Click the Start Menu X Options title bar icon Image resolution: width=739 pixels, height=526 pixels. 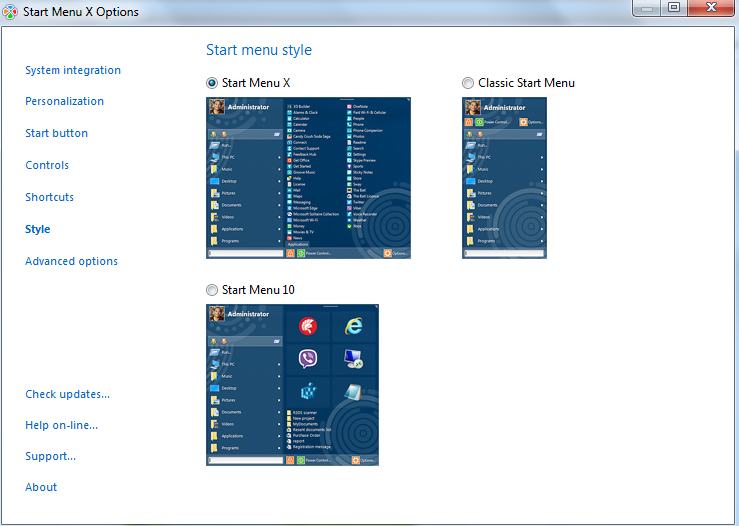(x=11, y=12)
